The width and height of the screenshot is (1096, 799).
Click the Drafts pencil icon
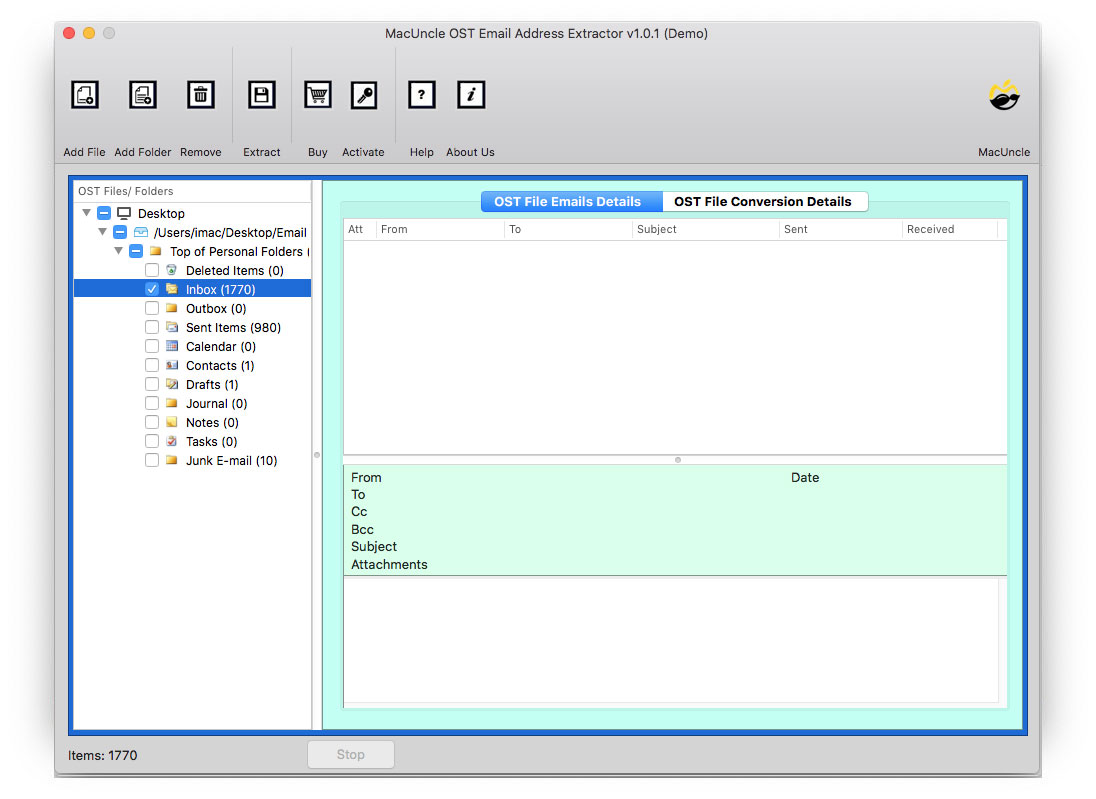tap(171, 384)
